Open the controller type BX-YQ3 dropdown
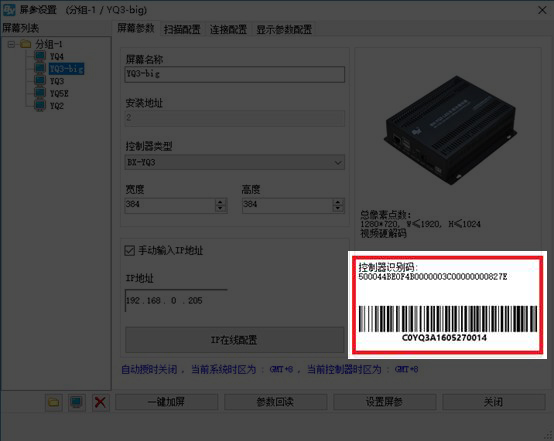Viewport: 554px width, 441px height. [x=234, y=163]
